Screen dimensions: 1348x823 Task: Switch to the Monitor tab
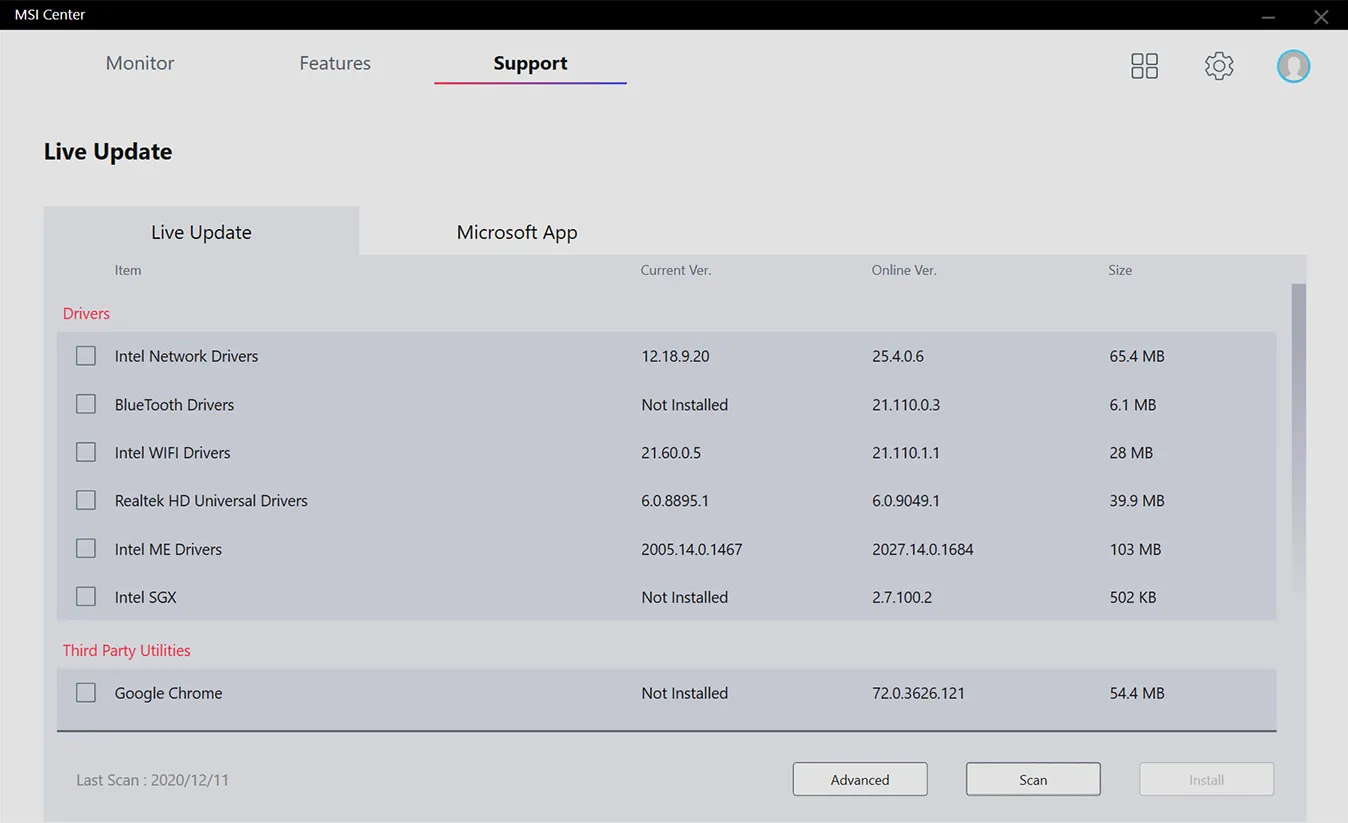(x=140, y=63)
